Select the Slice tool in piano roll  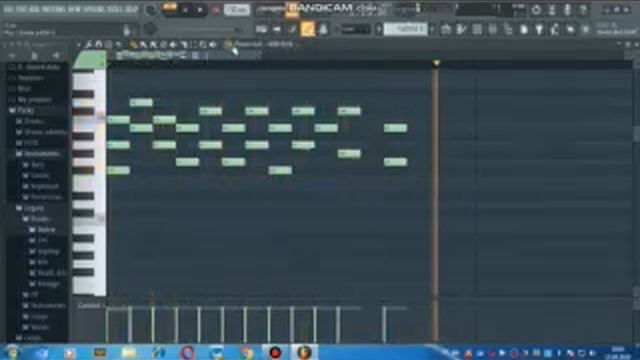pyautogui.click(x=183, y=44)
